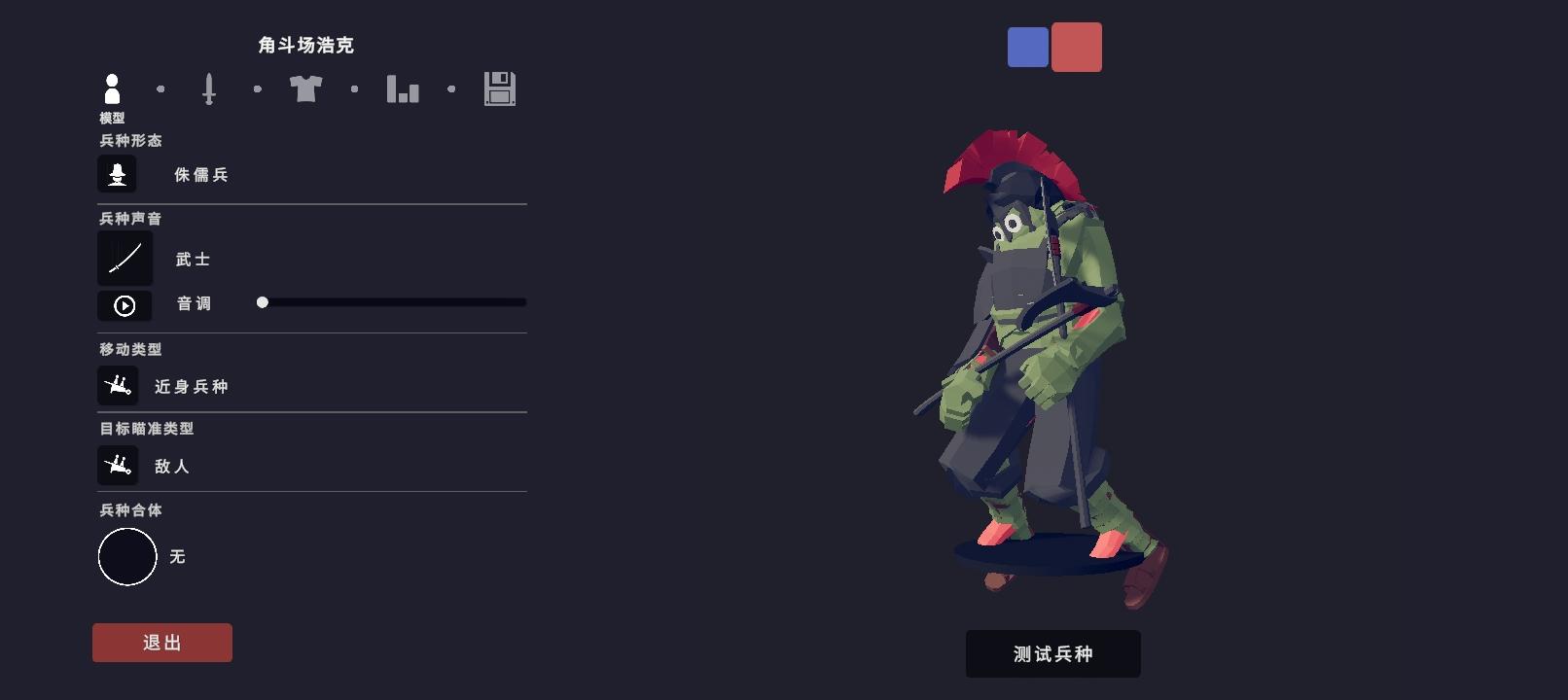1568x700 pixels.
Task: Click the unit form dwarf icon
Action: coord(117,174)
